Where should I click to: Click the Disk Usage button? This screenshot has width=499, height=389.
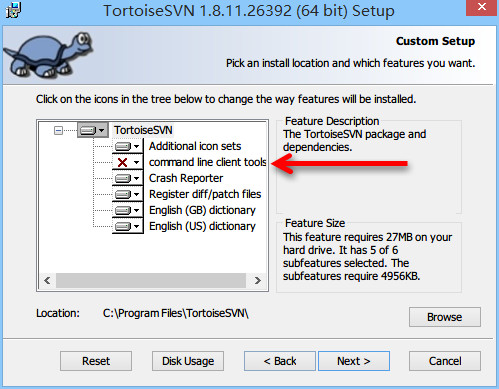(x=188, y=361)
